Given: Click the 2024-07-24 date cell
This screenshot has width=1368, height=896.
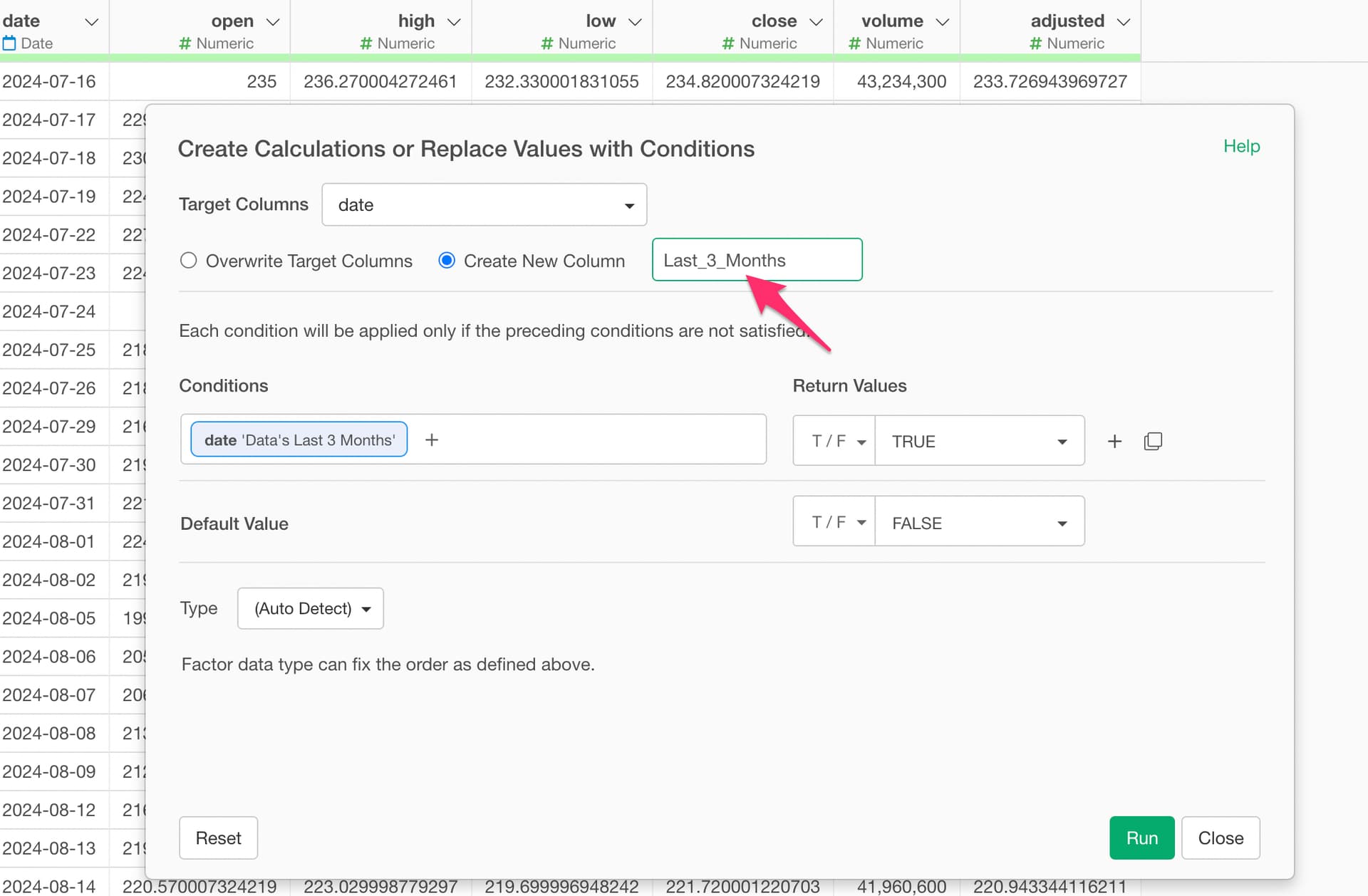Looking at the screenshot, I should pos(55,311).
